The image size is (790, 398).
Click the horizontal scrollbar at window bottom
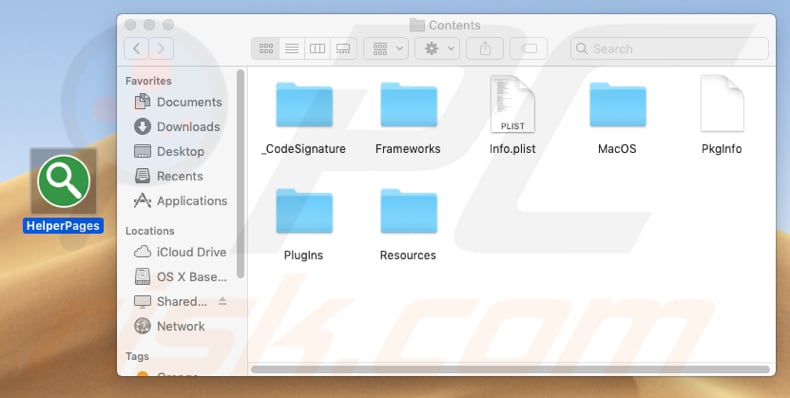511,369
